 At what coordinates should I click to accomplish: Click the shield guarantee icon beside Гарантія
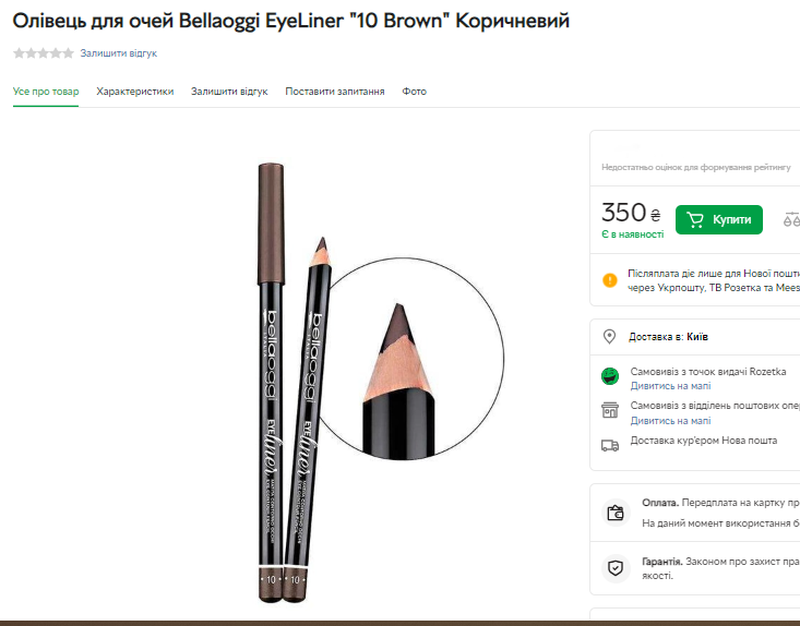coord(616,569)
